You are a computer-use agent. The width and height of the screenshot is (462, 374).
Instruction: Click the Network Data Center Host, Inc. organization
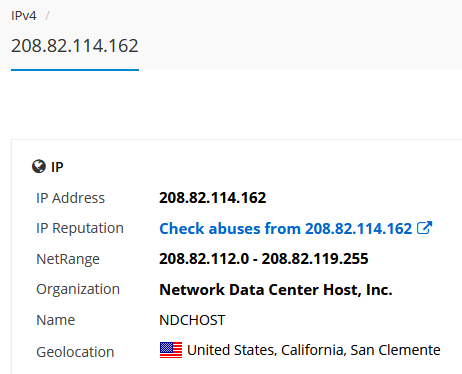(276, 290)
